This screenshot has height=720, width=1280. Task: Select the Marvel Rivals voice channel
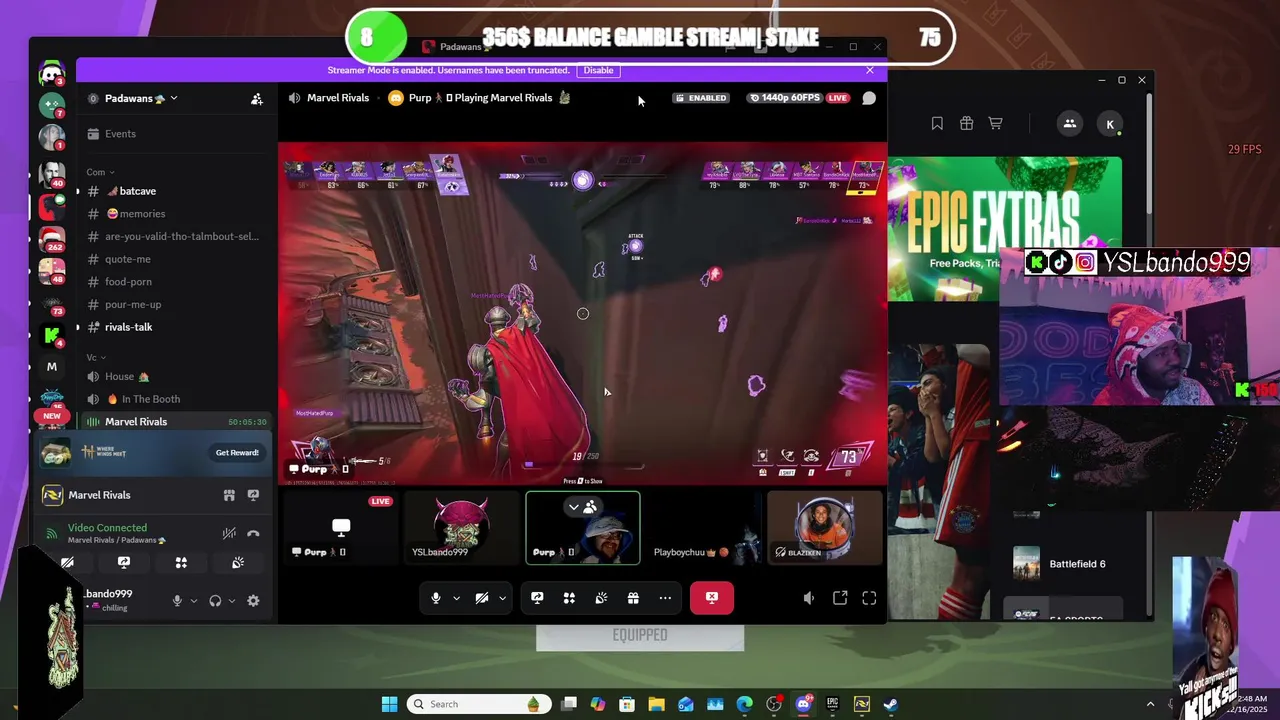(x=176, y=422)
